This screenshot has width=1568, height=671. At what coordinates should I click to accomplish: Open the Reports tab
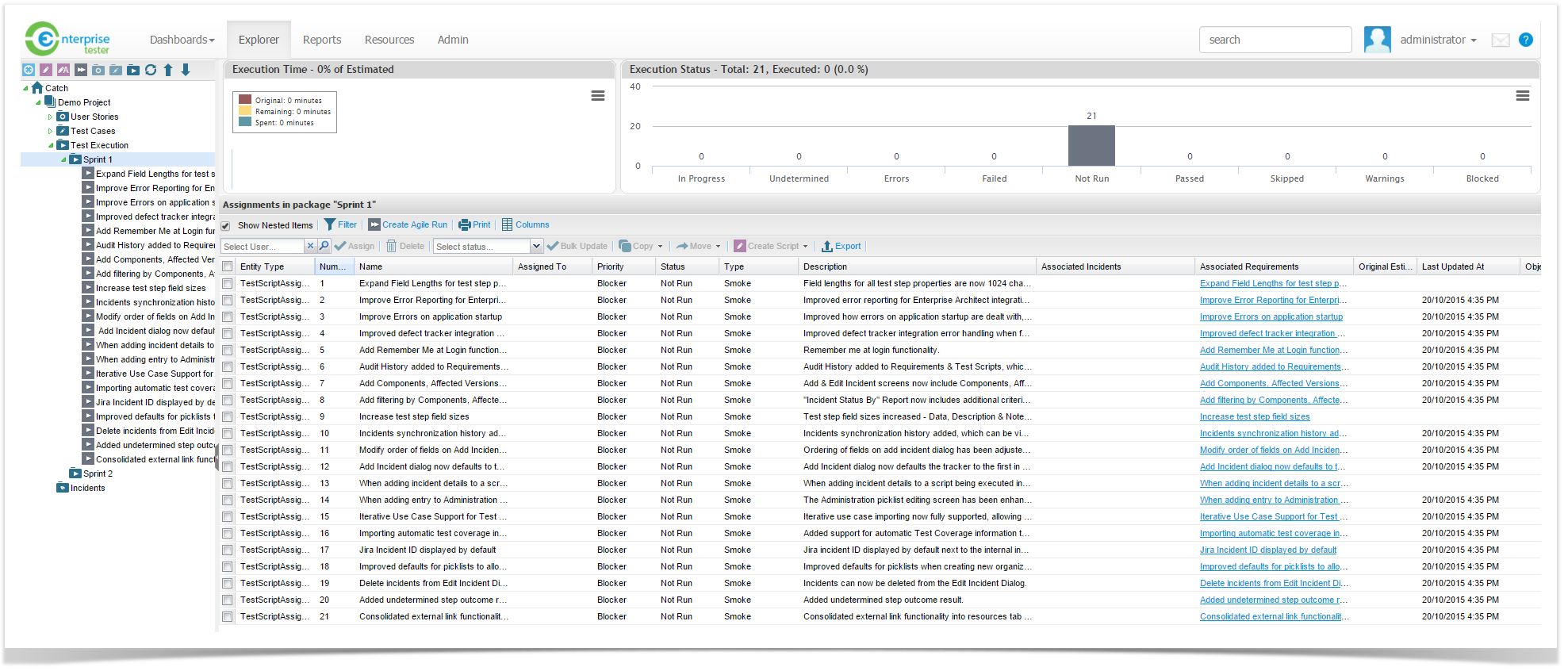321,40
